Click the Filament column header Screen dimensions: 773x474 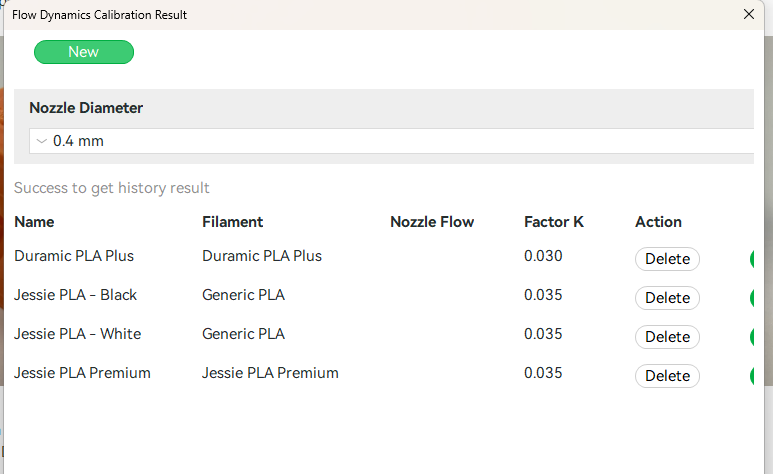click(232, 222)
